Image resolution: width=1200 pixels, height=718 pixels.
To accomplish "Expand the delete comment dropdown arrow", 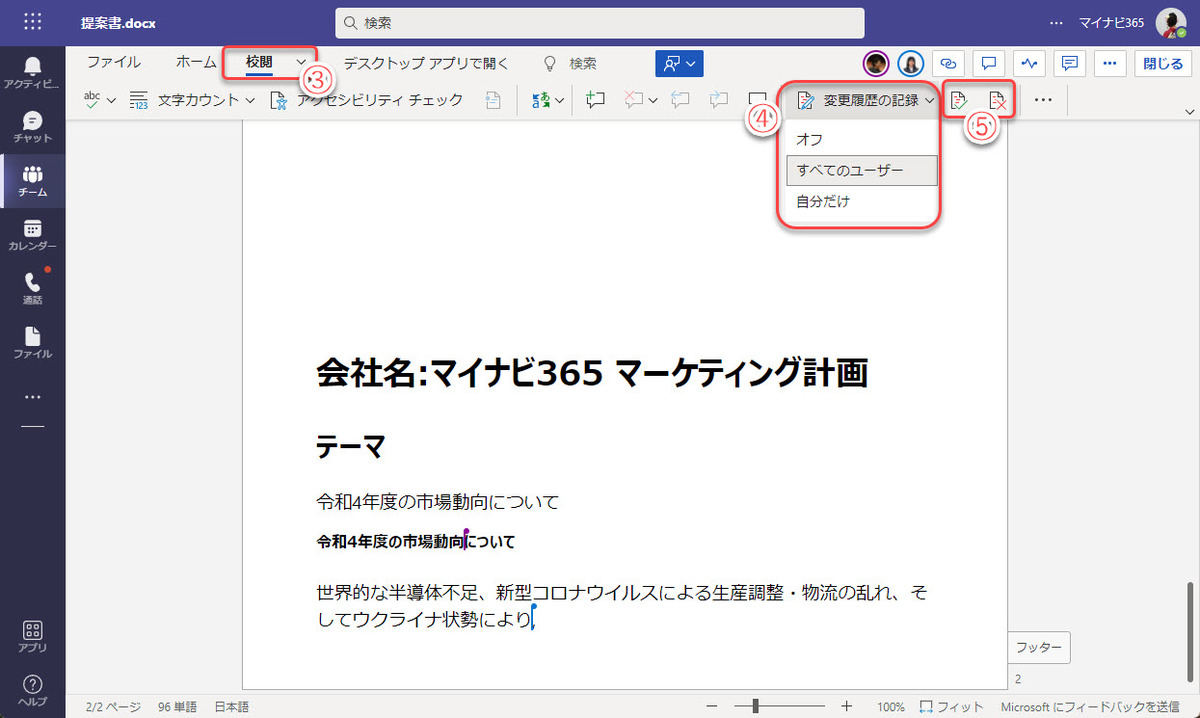I will tap(653, 100).
